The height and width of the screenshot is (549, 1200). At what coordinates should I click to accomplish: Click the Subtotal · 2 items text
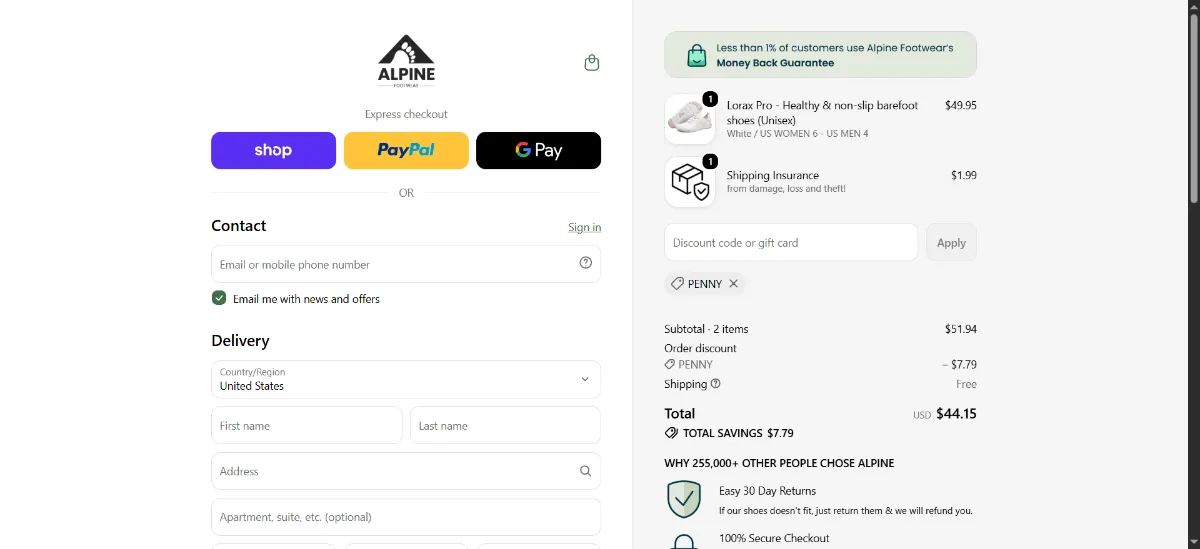point(706,329)
